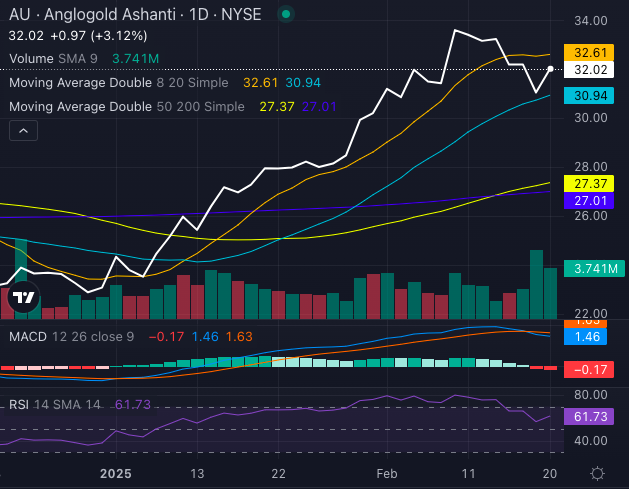Select the MACD 12 26 close 9 legend
Image resolution: width=629 pixels, height=489 pixels.
pyautogui.click(x=71, y=336)
